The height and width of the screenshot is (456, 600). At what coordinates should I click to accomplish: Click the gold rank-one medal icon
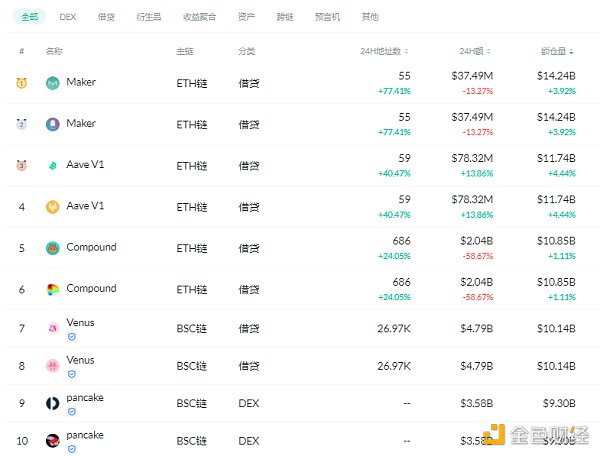click(x=22, y=83)
